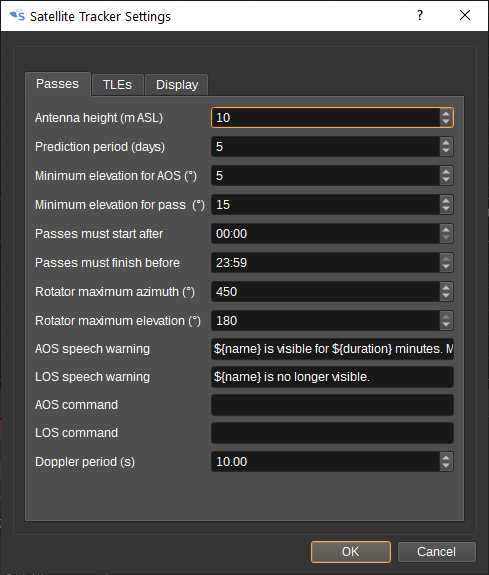Click the empty AOS command field

click(332, 405)
